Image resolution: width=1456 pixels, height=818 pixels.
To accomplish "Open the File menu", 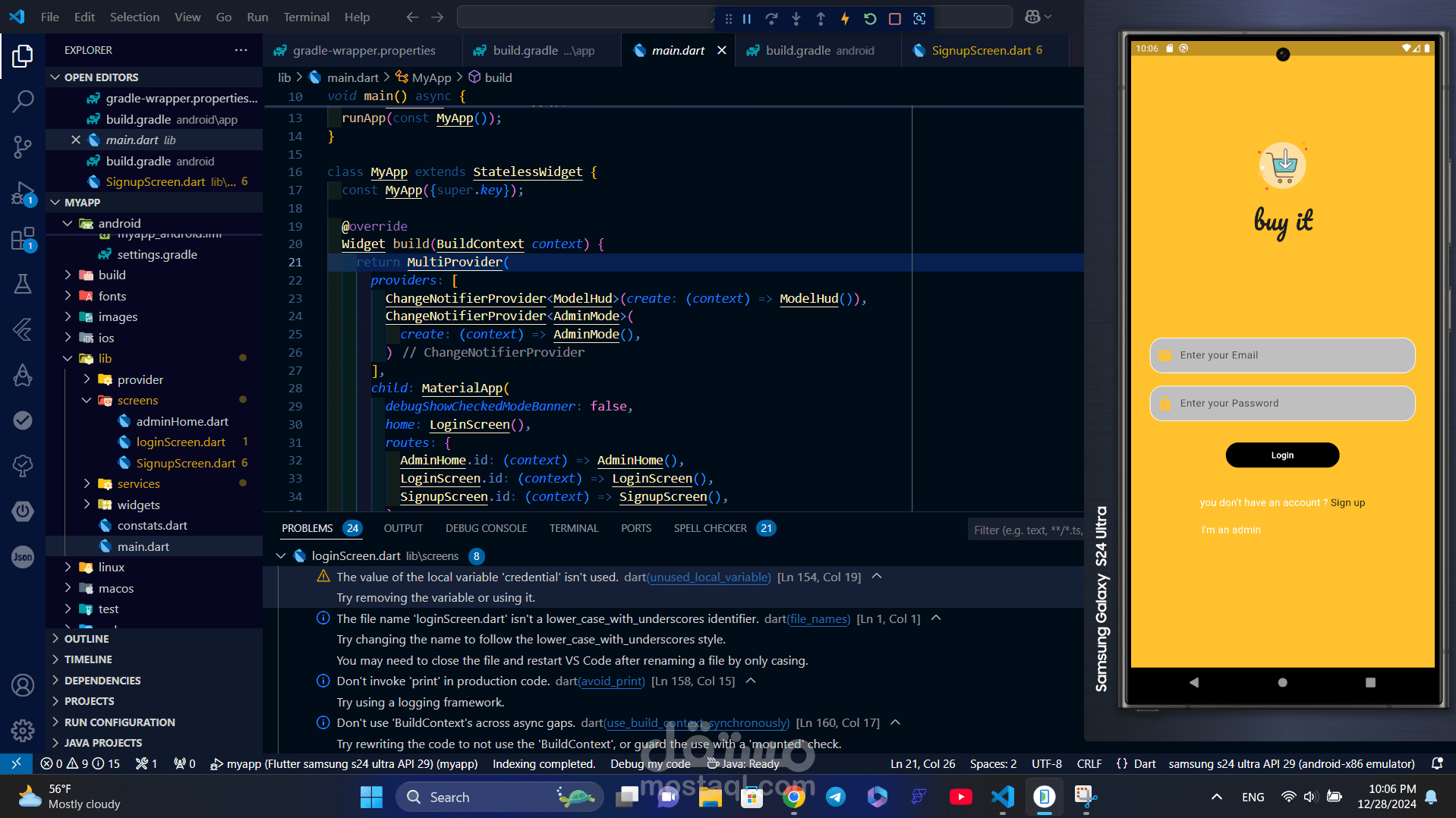I will [50, 17].
